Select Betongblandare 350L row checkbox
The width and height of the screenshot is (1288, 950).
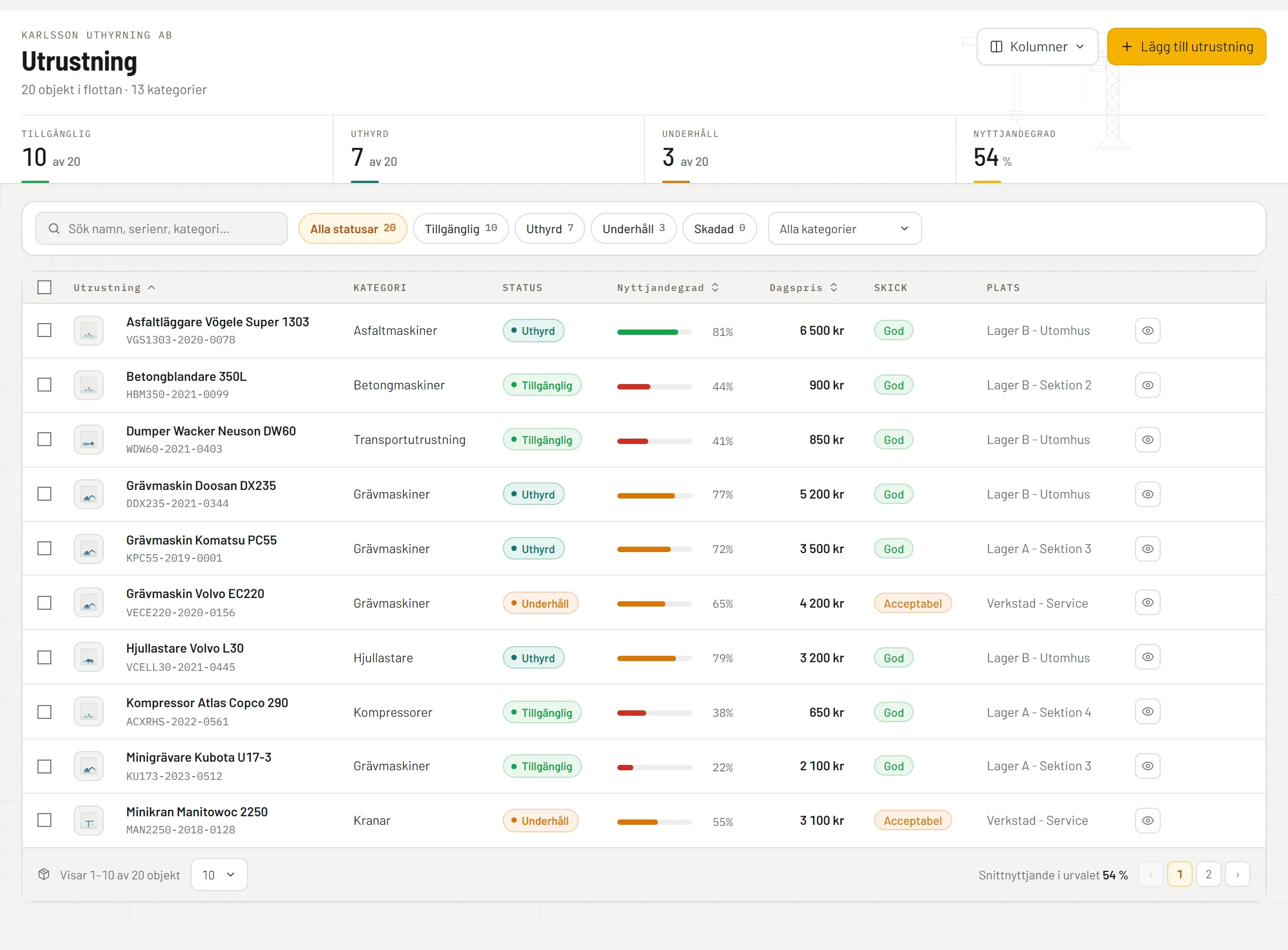[44, 385]
